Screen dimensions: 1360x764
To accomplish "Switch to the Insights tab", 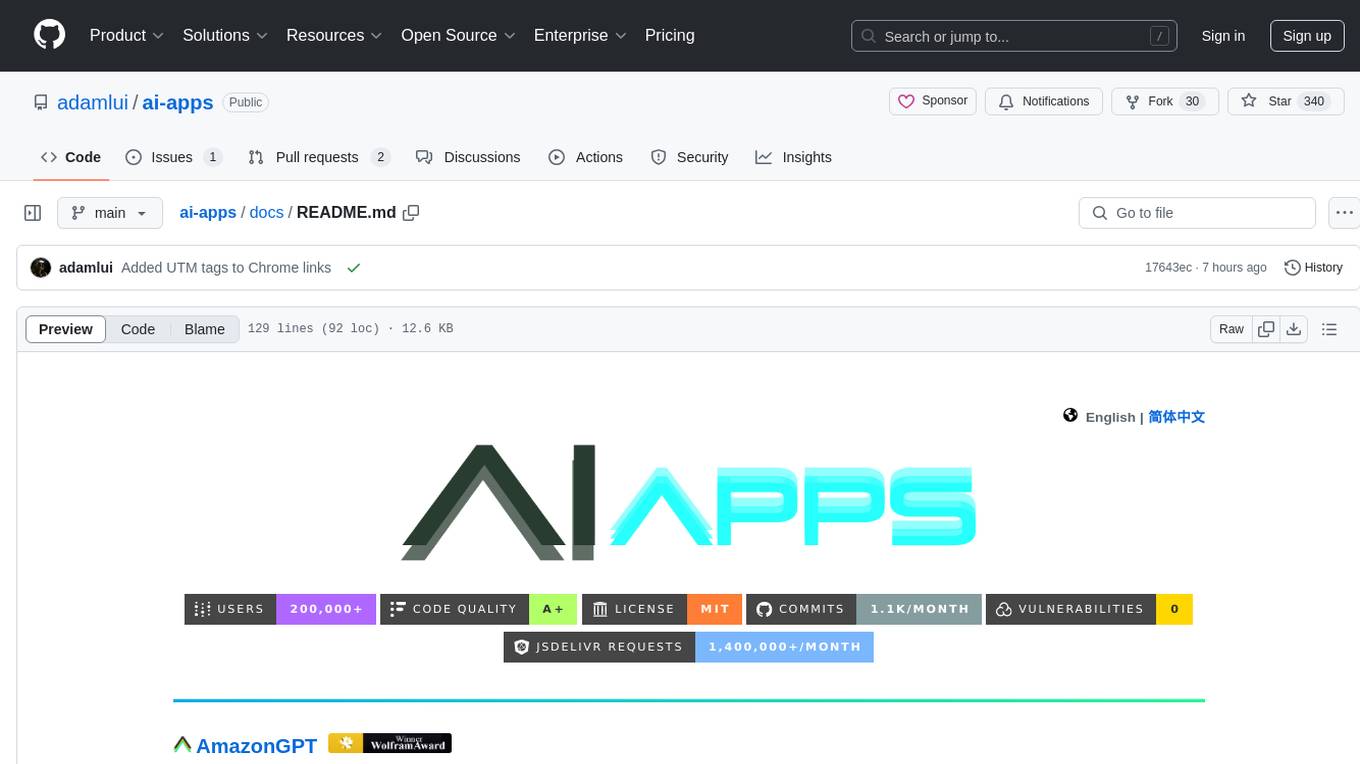I will 793,157.
